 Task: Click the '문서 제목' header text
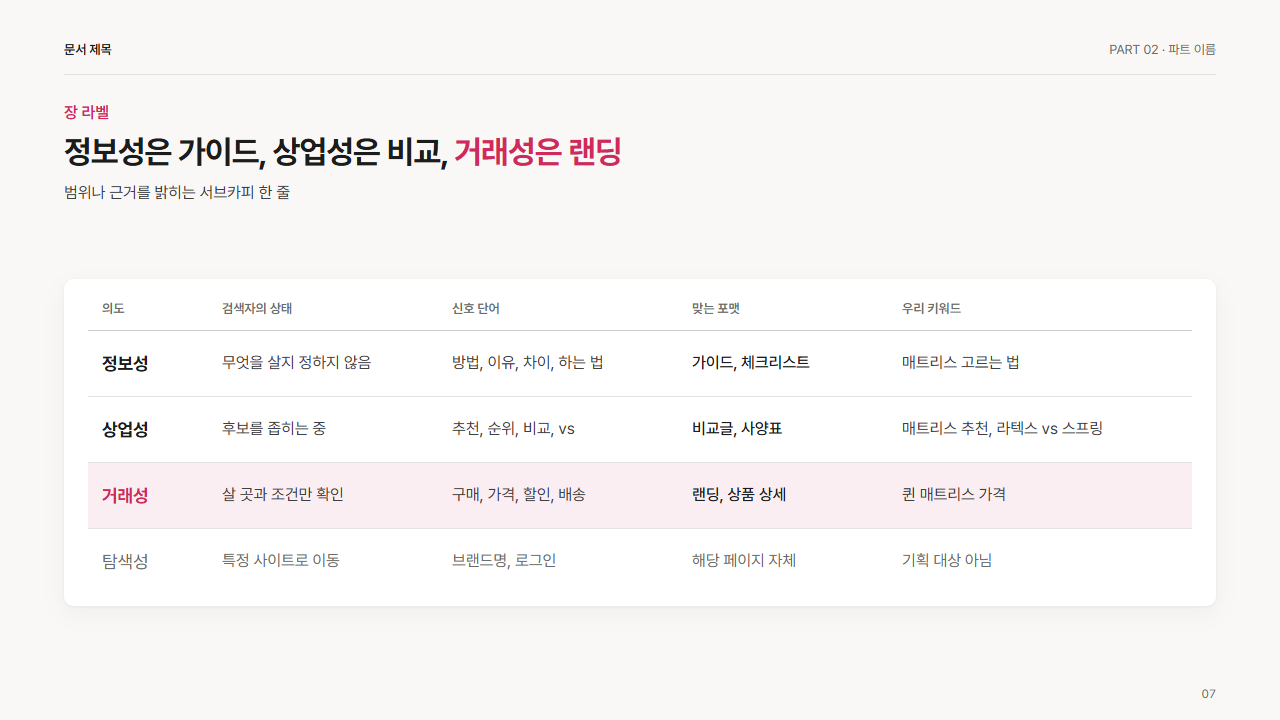point(88,50)
